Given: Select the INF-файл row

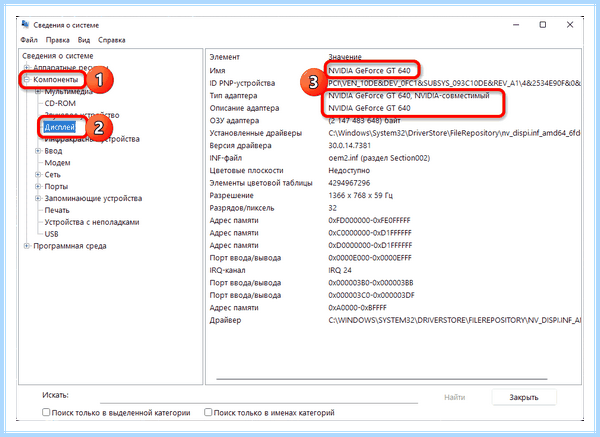Looking at the screenshot, I should [x=393, y=158].
